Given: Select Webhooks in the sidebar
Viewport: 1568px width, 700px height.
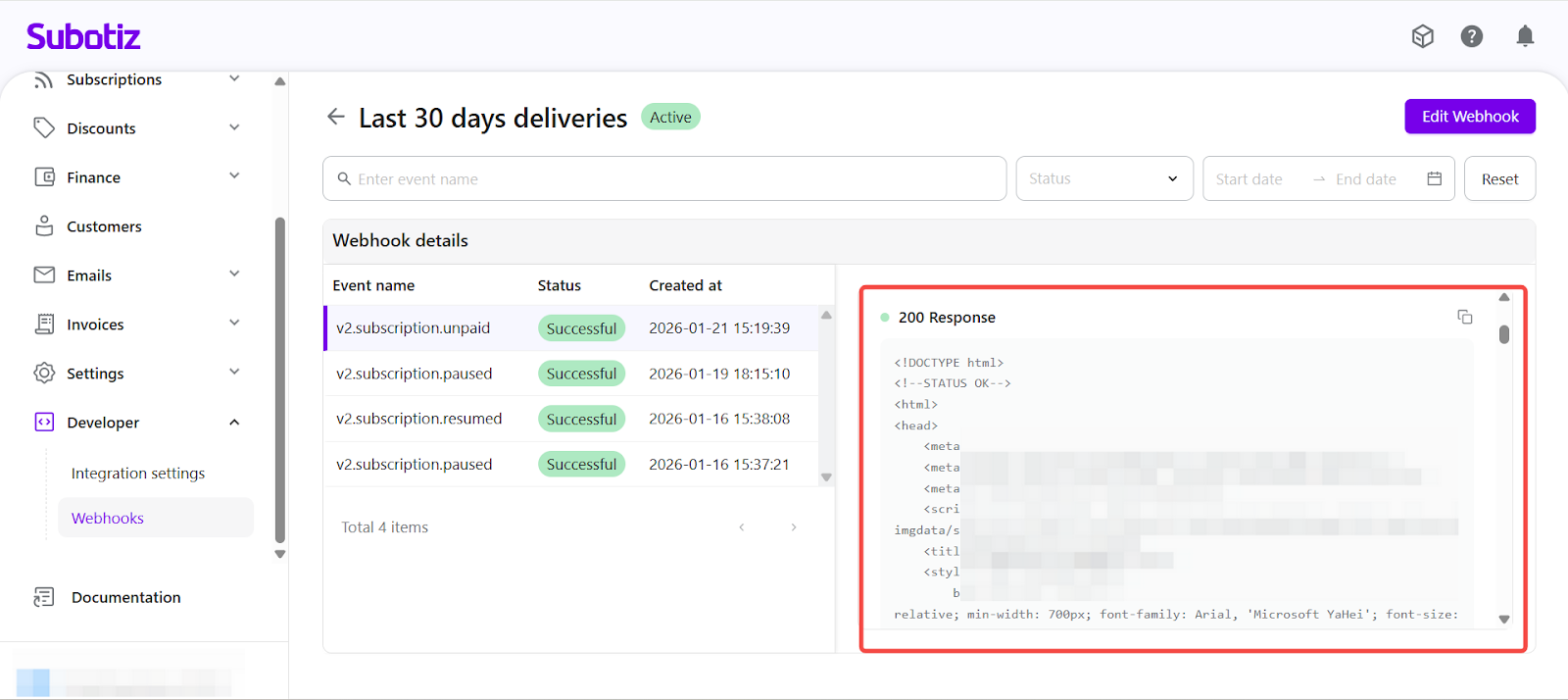Looking at the screenshot, I should pos(108,519).
